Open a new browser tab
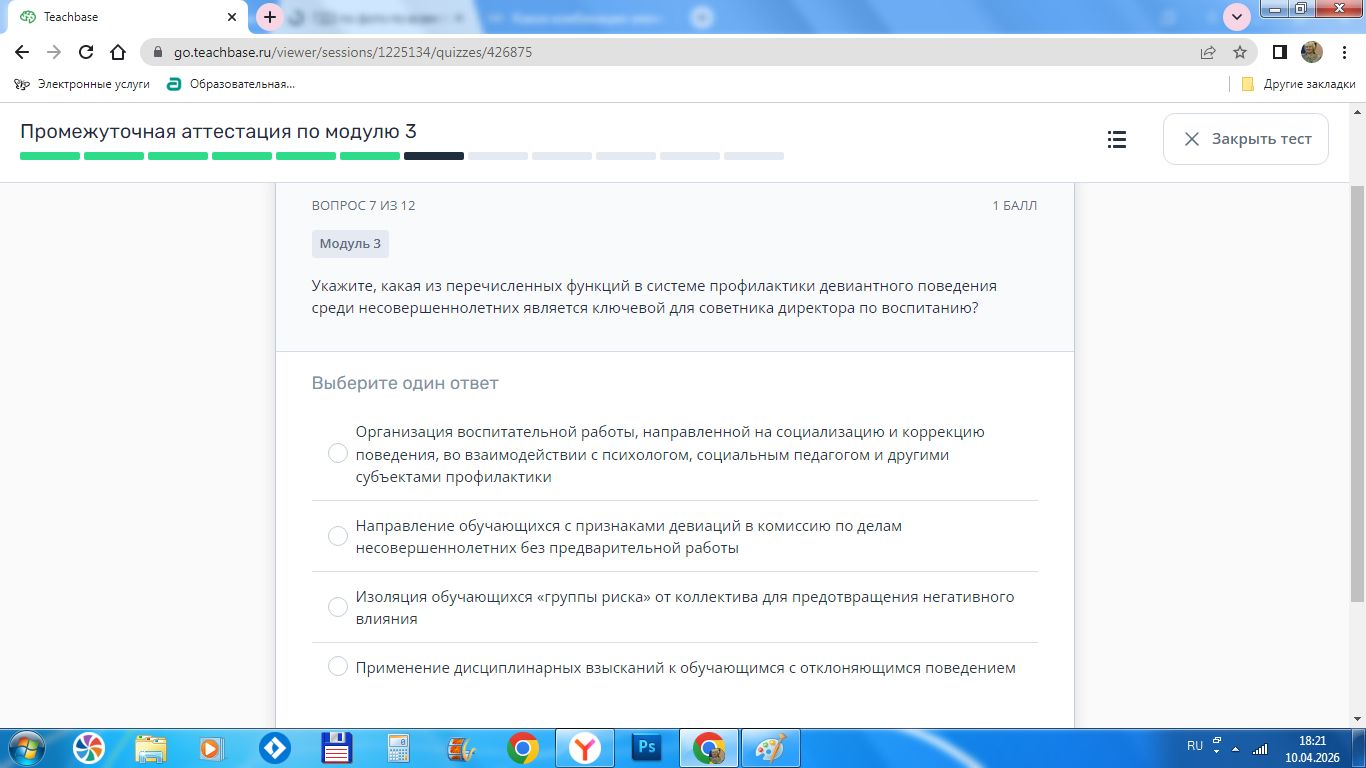Screen dimensions: 1366x768 pos(270,17)
